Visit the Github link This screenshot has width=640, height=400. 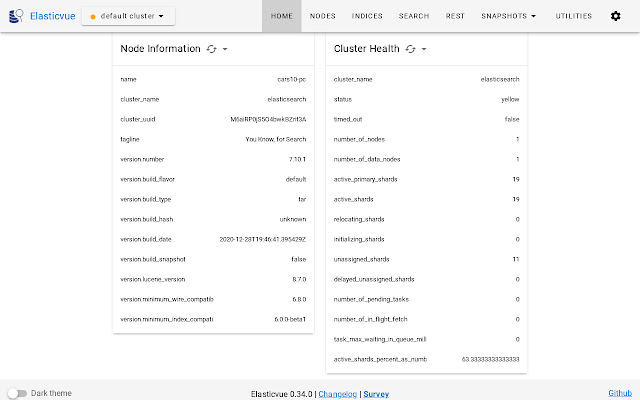click(x=620, y=393)
